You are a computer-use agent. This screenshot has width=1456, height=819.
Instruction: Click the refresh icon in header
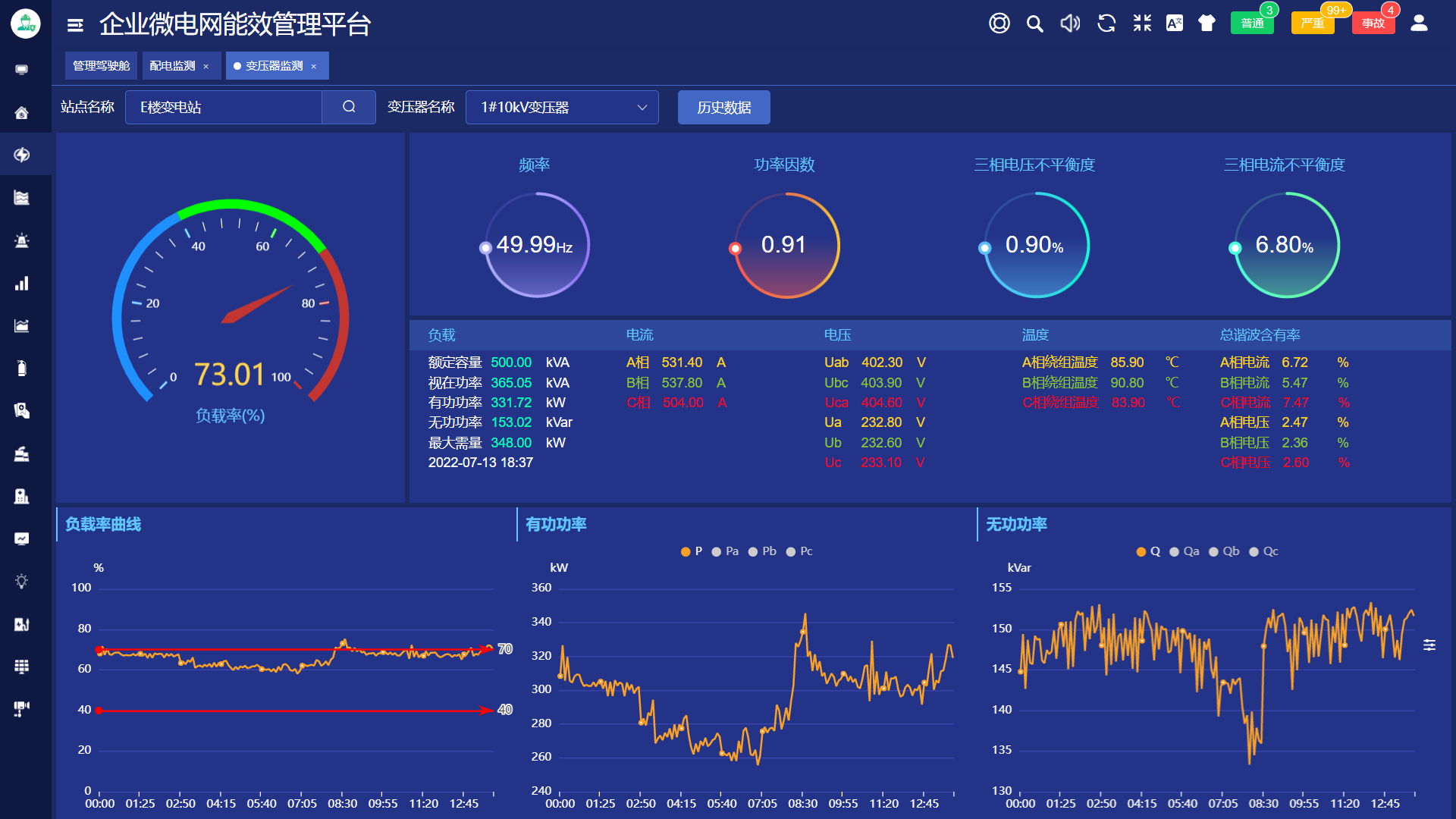coord(1106,24)
